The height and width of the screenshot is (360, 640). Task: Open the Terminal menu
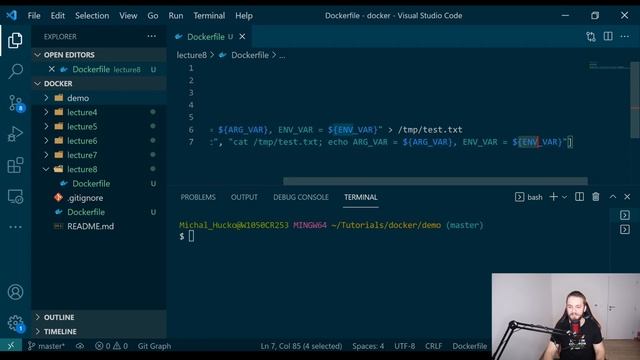[209, 16]
